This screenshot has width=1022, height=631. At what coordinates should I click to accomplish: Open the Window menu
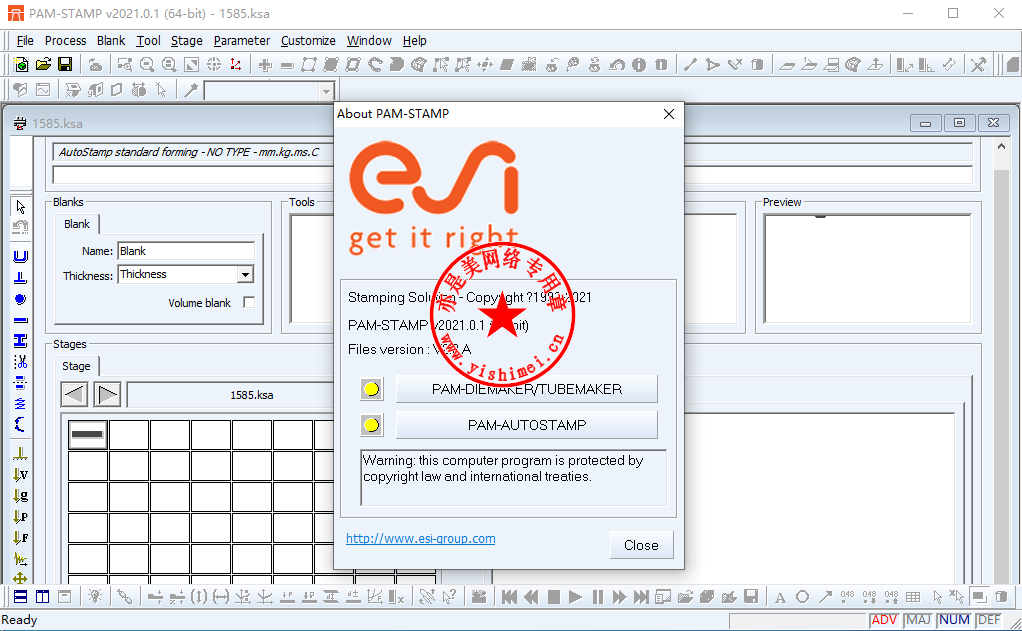point(369,40)
